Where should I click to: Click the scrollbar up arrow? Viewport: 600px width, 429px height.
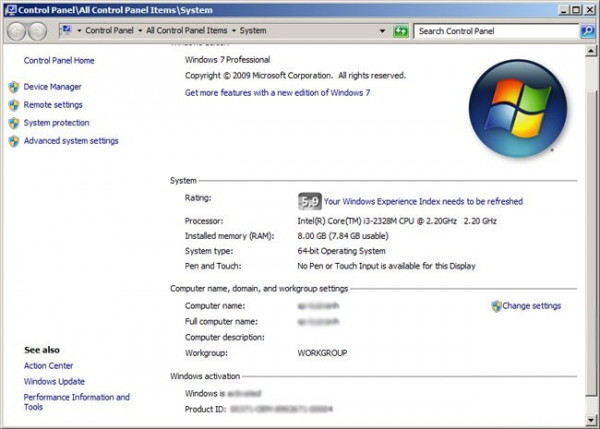(x=591, y=51)
